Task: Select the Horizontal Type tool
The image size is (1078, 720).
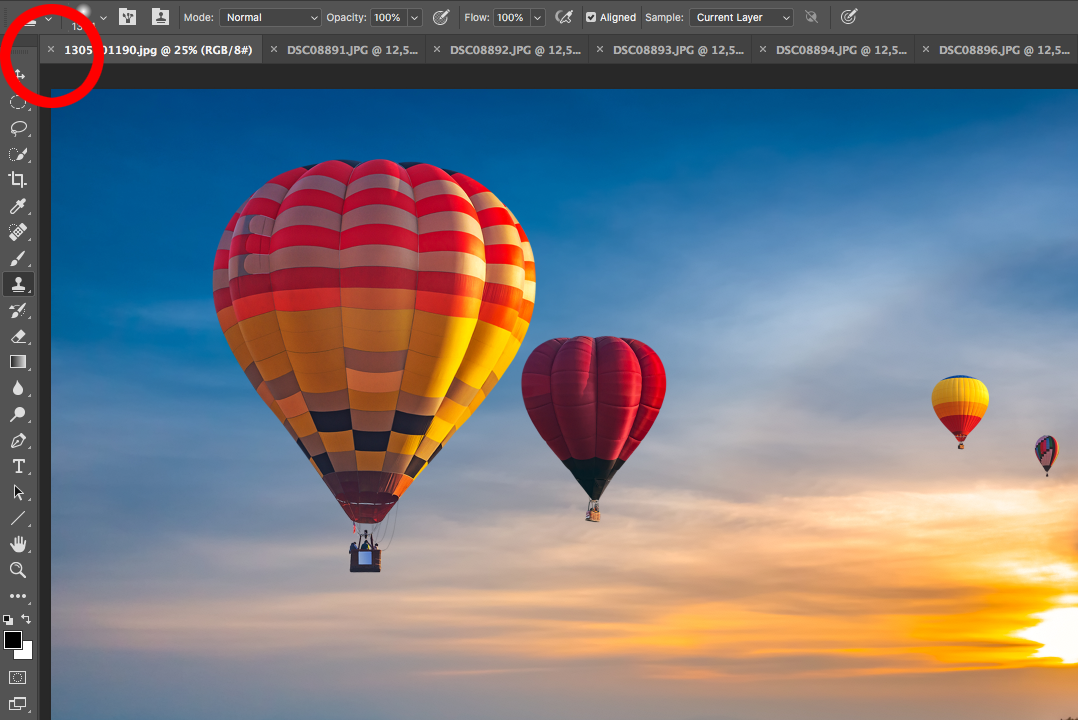Action: (18, 466)
